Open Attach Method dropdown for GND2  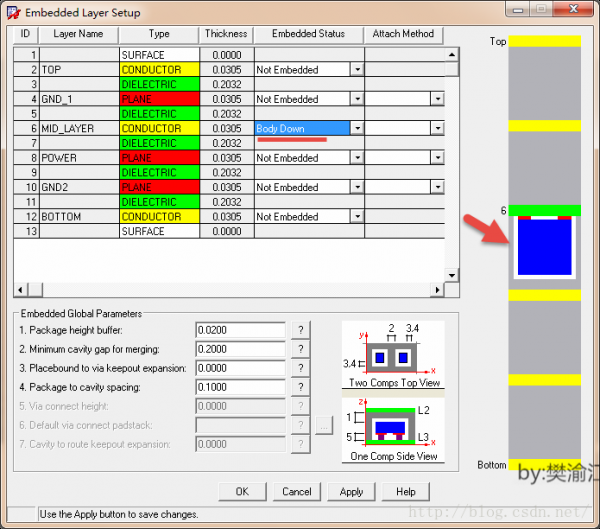tap(437, 187)
